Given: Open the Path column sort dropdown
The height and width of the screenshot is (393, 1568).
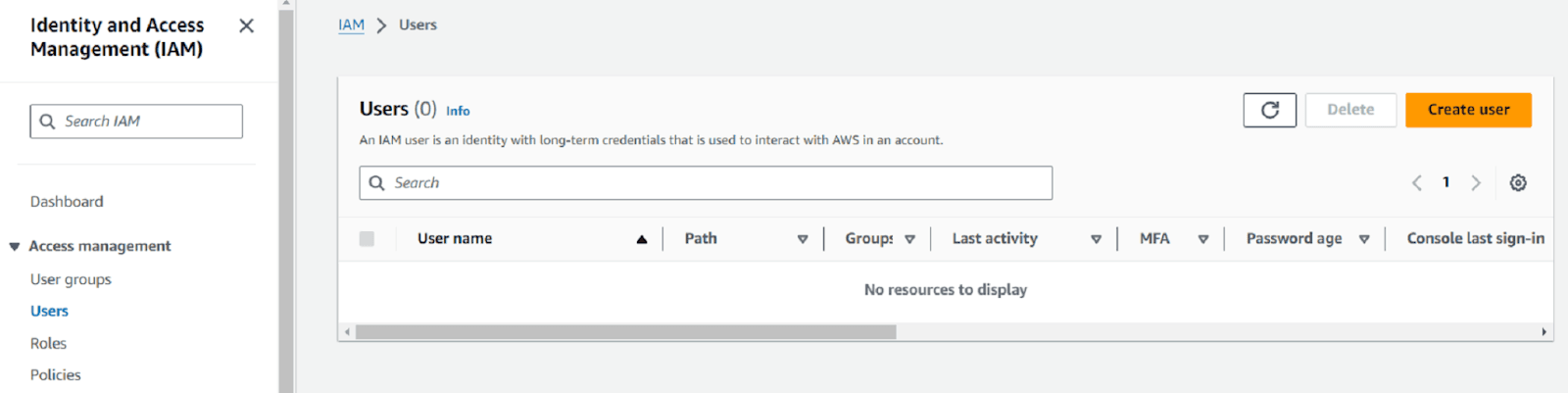Looking at the screenshot, I should (803, 239).
